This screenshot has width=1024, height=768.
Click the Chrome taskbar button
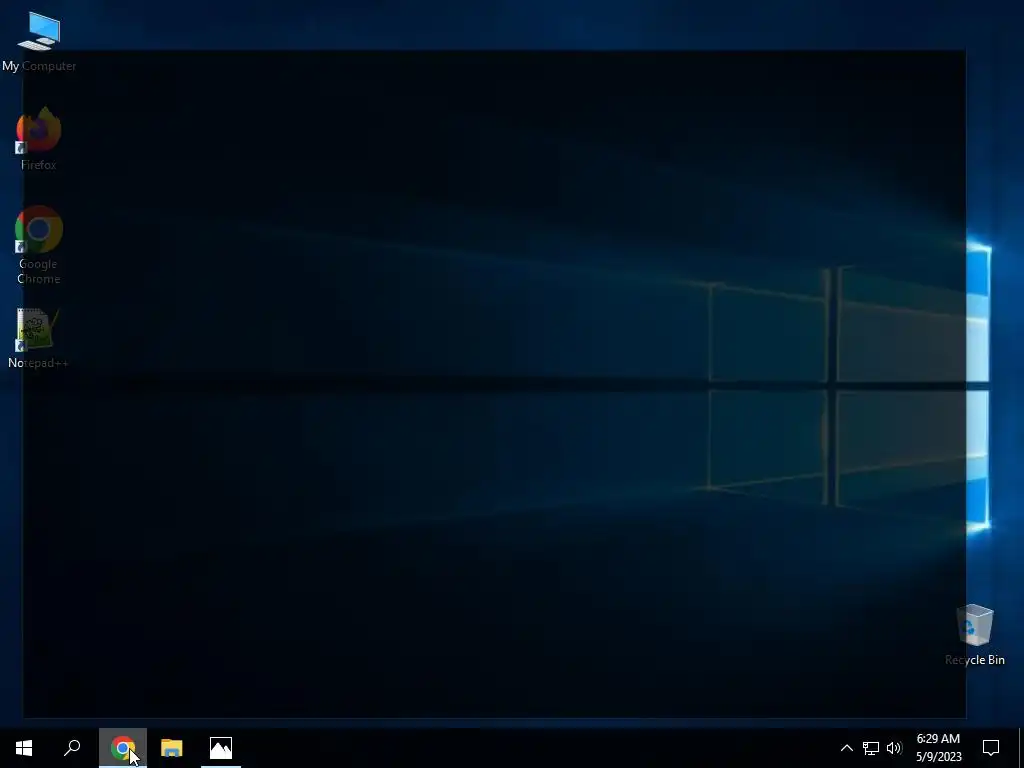coord(123,748)
